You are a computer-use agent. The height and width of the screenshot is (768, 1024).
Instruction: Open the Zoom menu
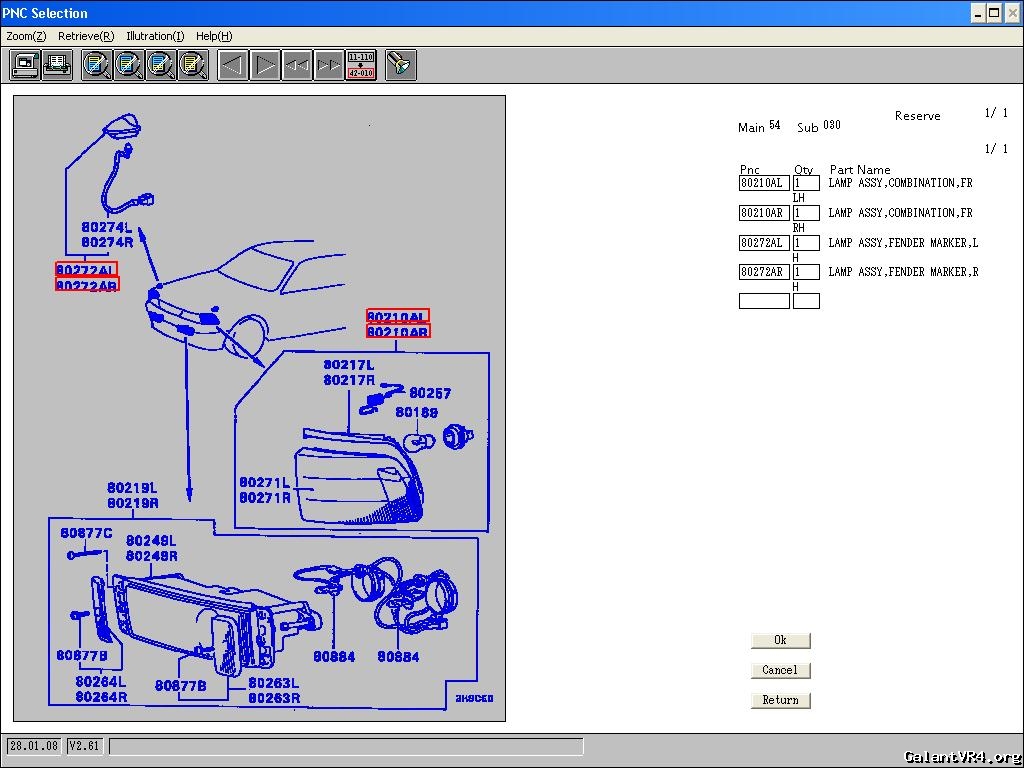pyautogui.click(x=26, y=36)
